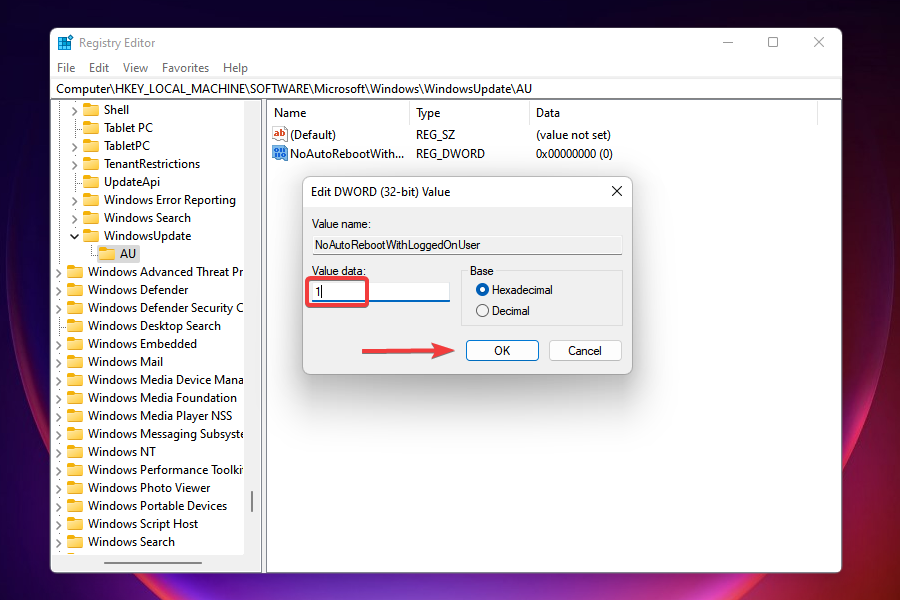Click the (value not set) data cell
This screenshot has height=600, width=900.
click(573, 135)
